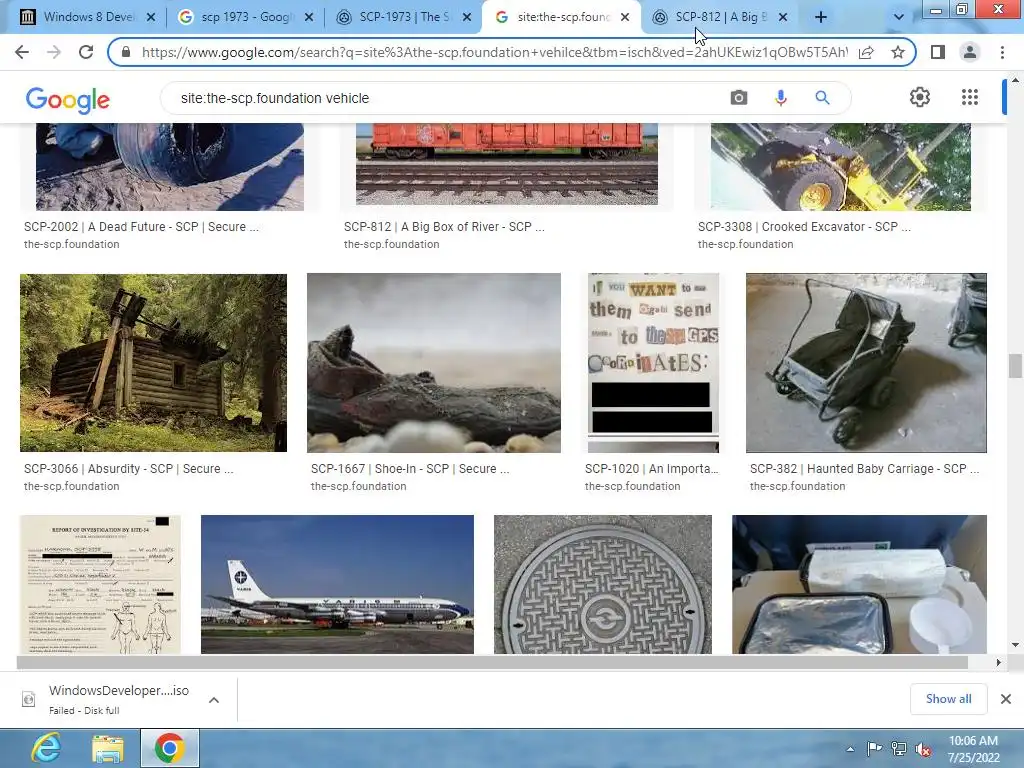Open SCP-1020 An Important result link
The image size is (1024, 768).
(x=651, y=469)
